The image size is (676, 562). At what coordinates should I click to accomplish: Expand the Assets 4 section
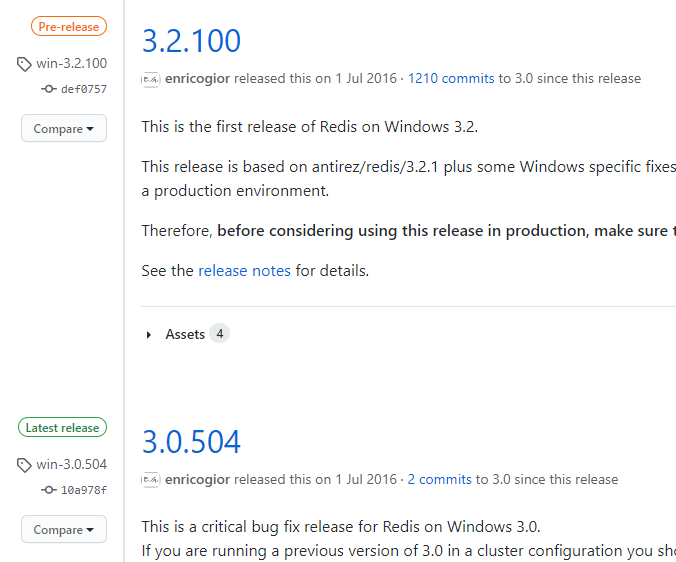[x=185, y=334]
